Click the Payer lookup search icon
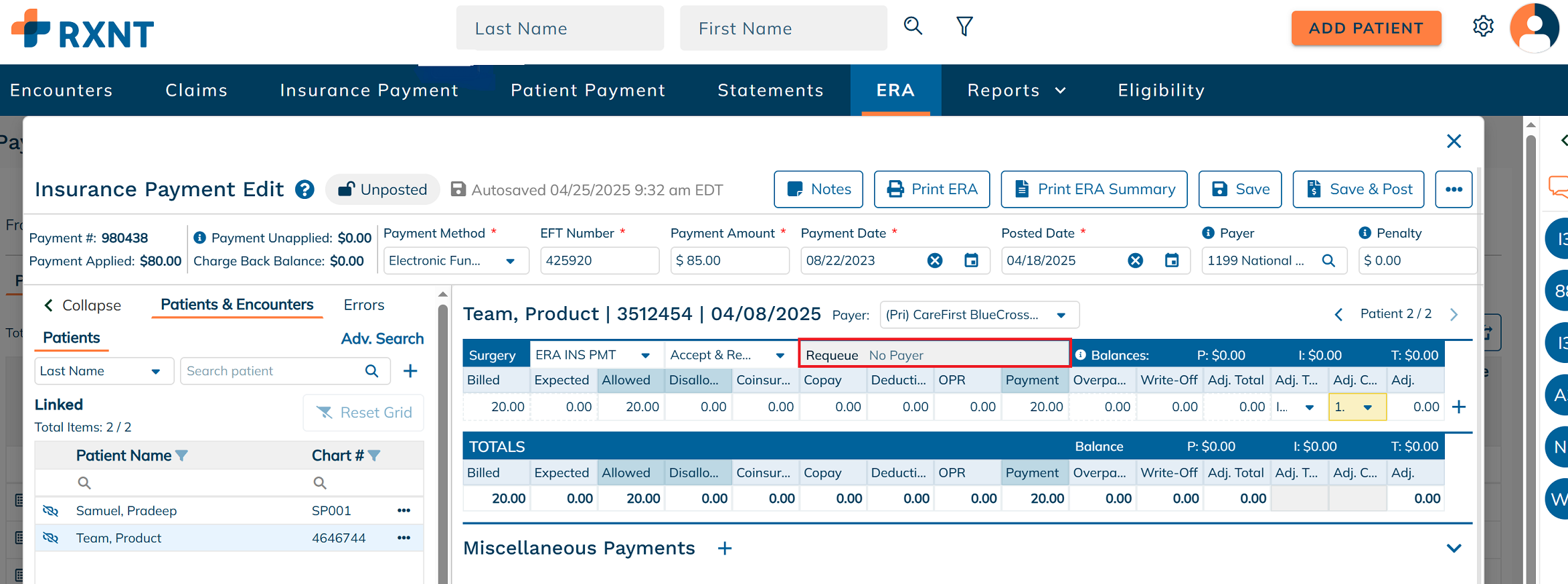 coord(1328,261)
